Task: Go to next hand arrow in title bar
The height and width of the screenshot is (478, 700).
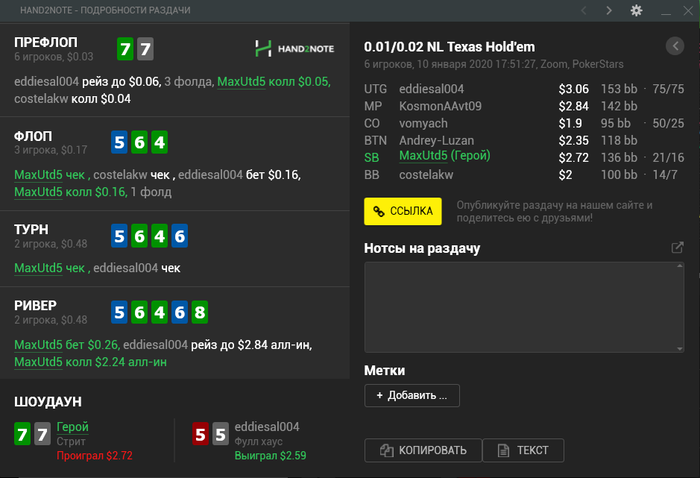Action: [x=609, y=10]
